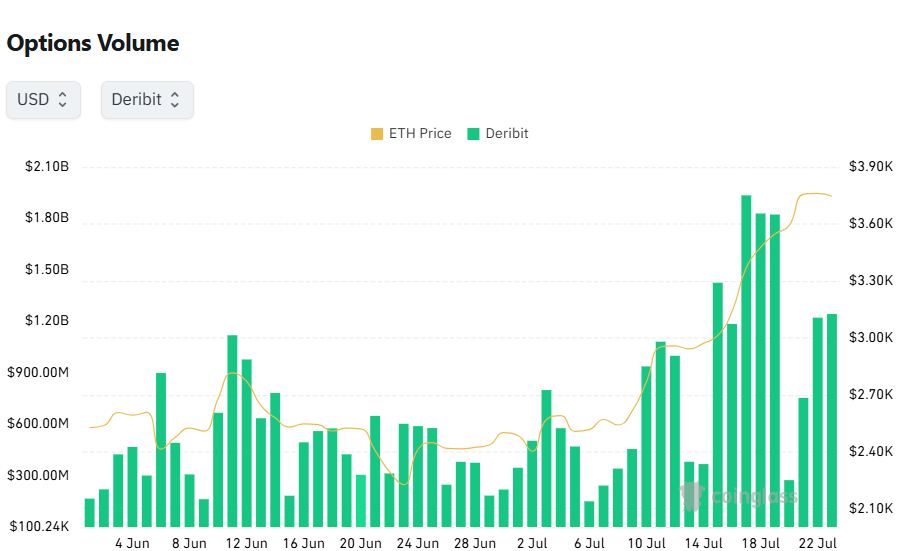Viewport: 907px width, 551px height.
Task: Toggle ETH Price series in legend
Action: 411,134
